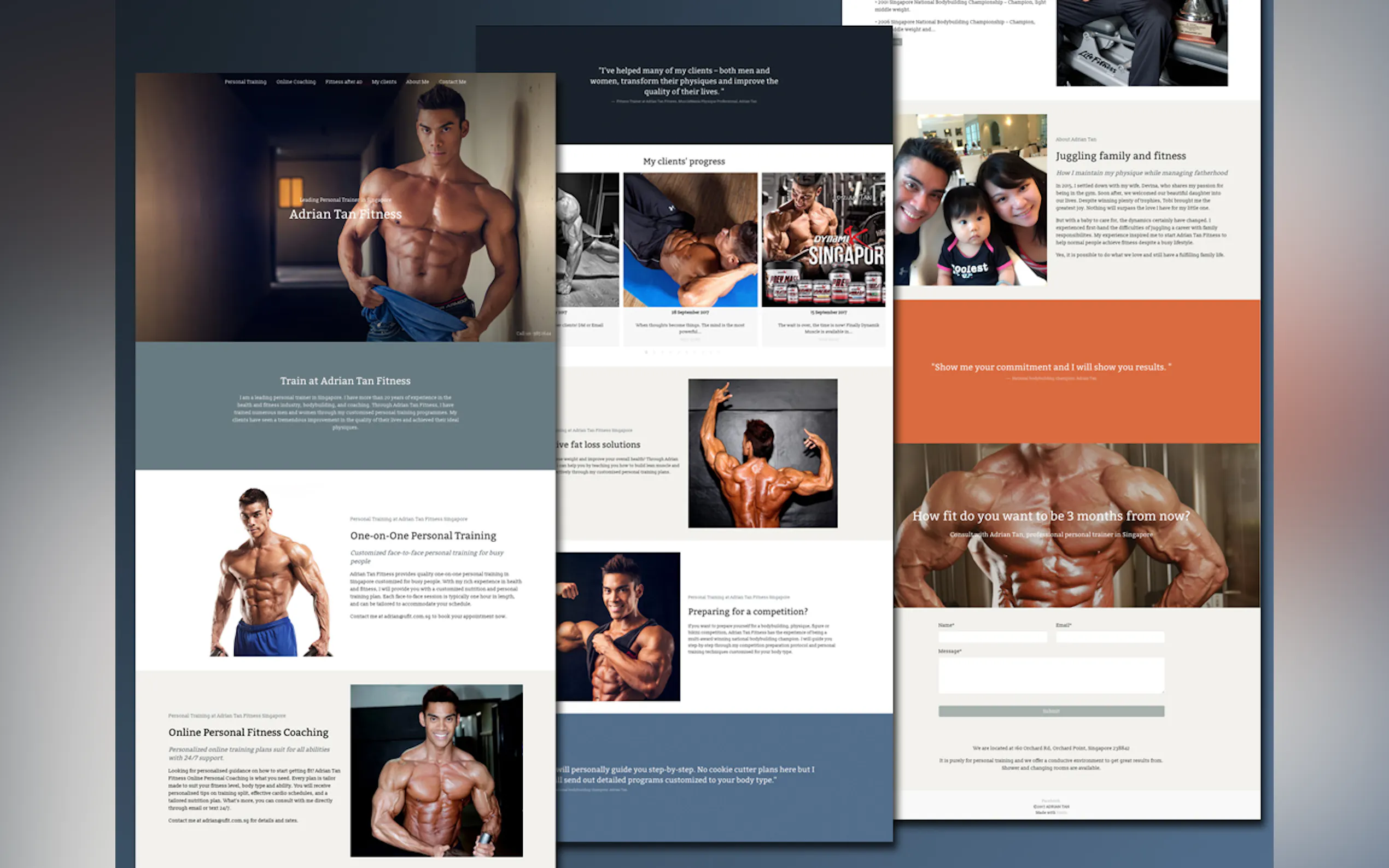Select Fitness after 40 nav item
1389x868 pixels.
(x=343, y=81)
